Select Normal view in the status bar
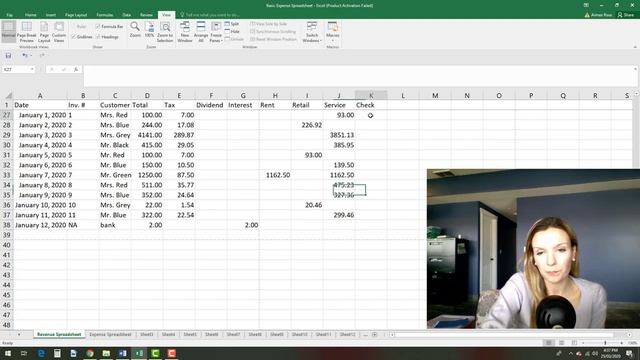 549,343
